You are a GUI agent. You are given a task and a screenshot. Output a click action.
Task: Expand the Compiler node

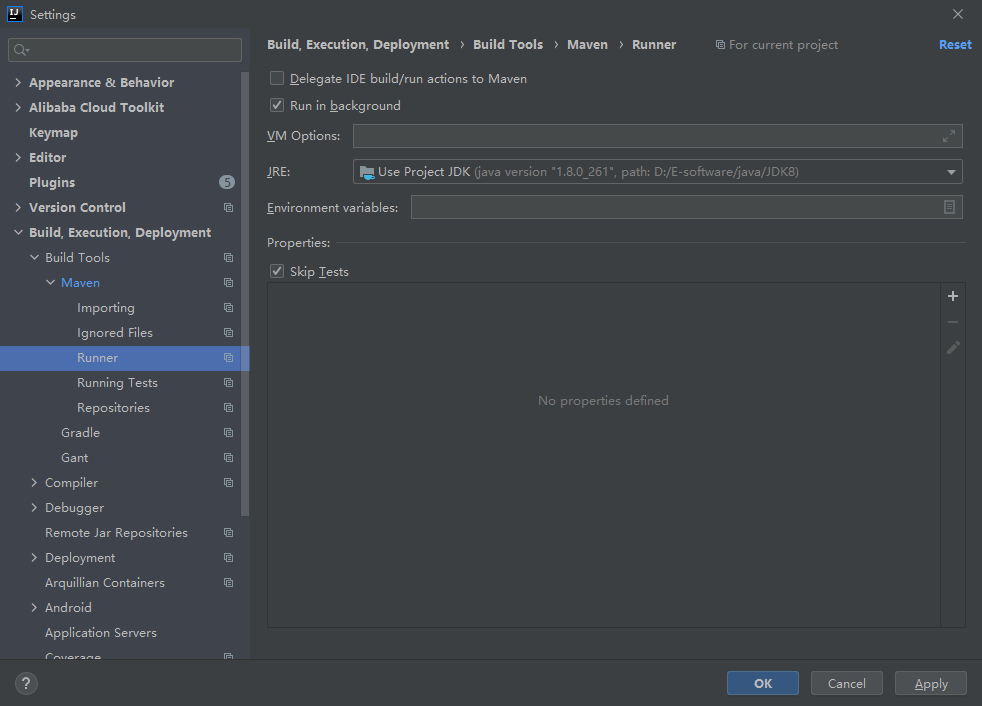(x=34, y=483)
